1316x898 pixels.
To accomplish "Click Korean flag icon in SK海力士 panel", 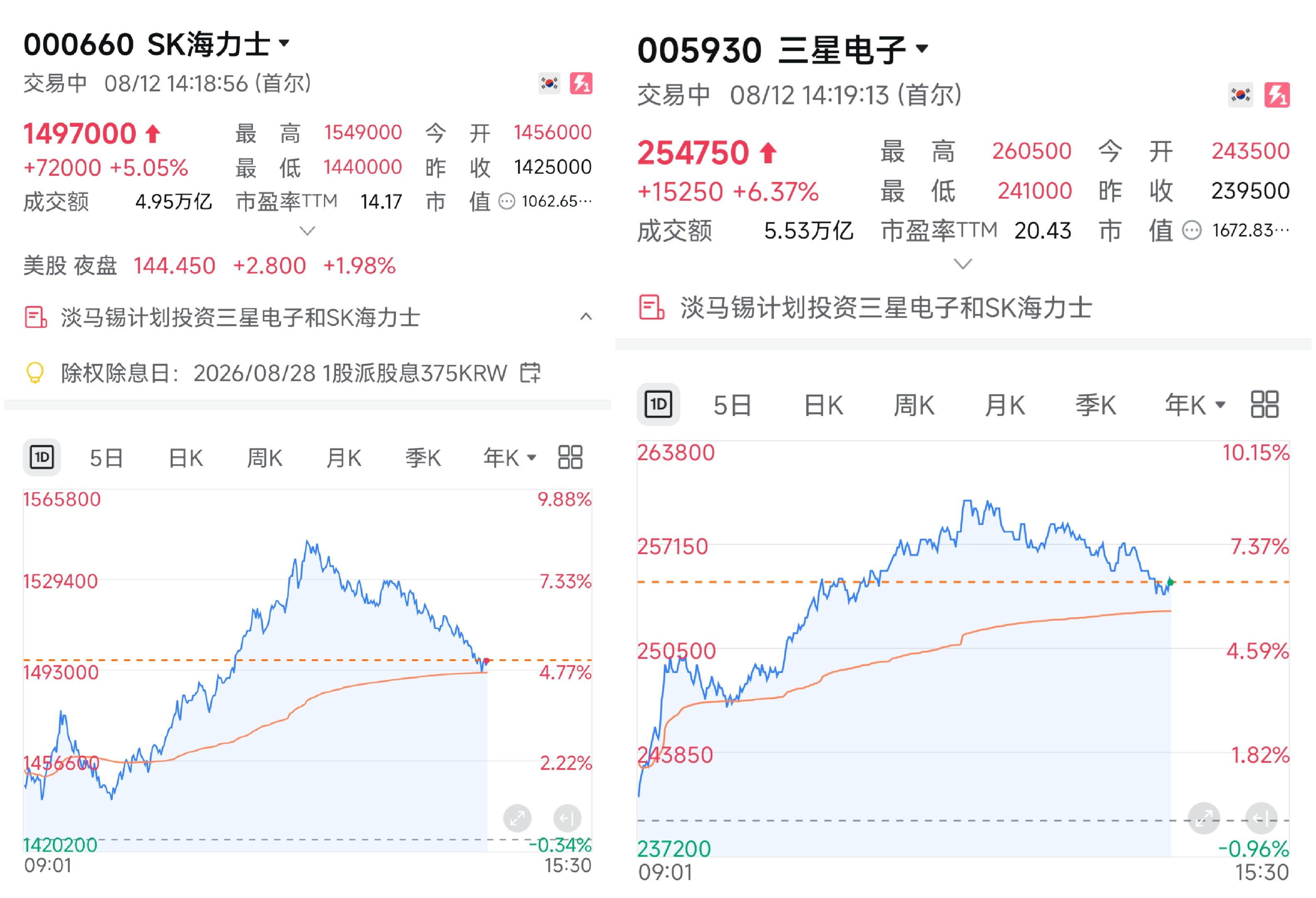I will [549, 84].
